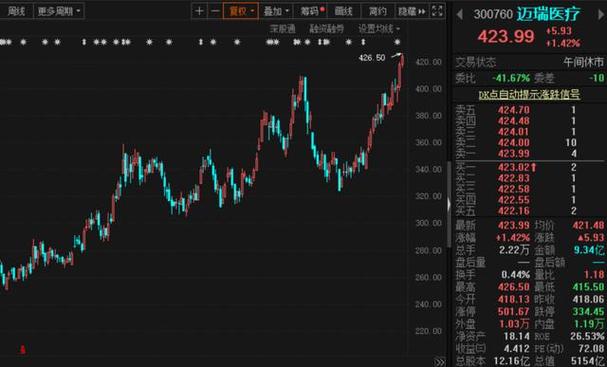Select the 周线 weekly period tab

click(x=16, y=11)
